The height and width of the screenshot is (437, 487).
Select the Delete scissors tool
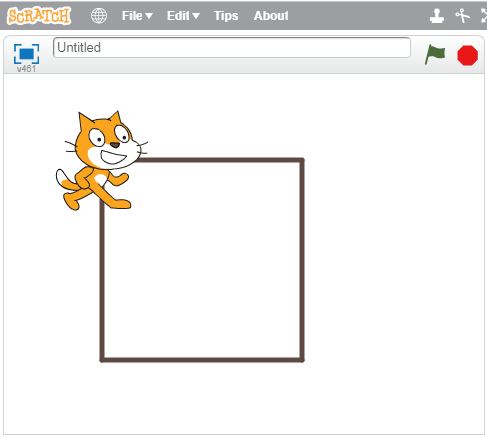tap(462, 16)
